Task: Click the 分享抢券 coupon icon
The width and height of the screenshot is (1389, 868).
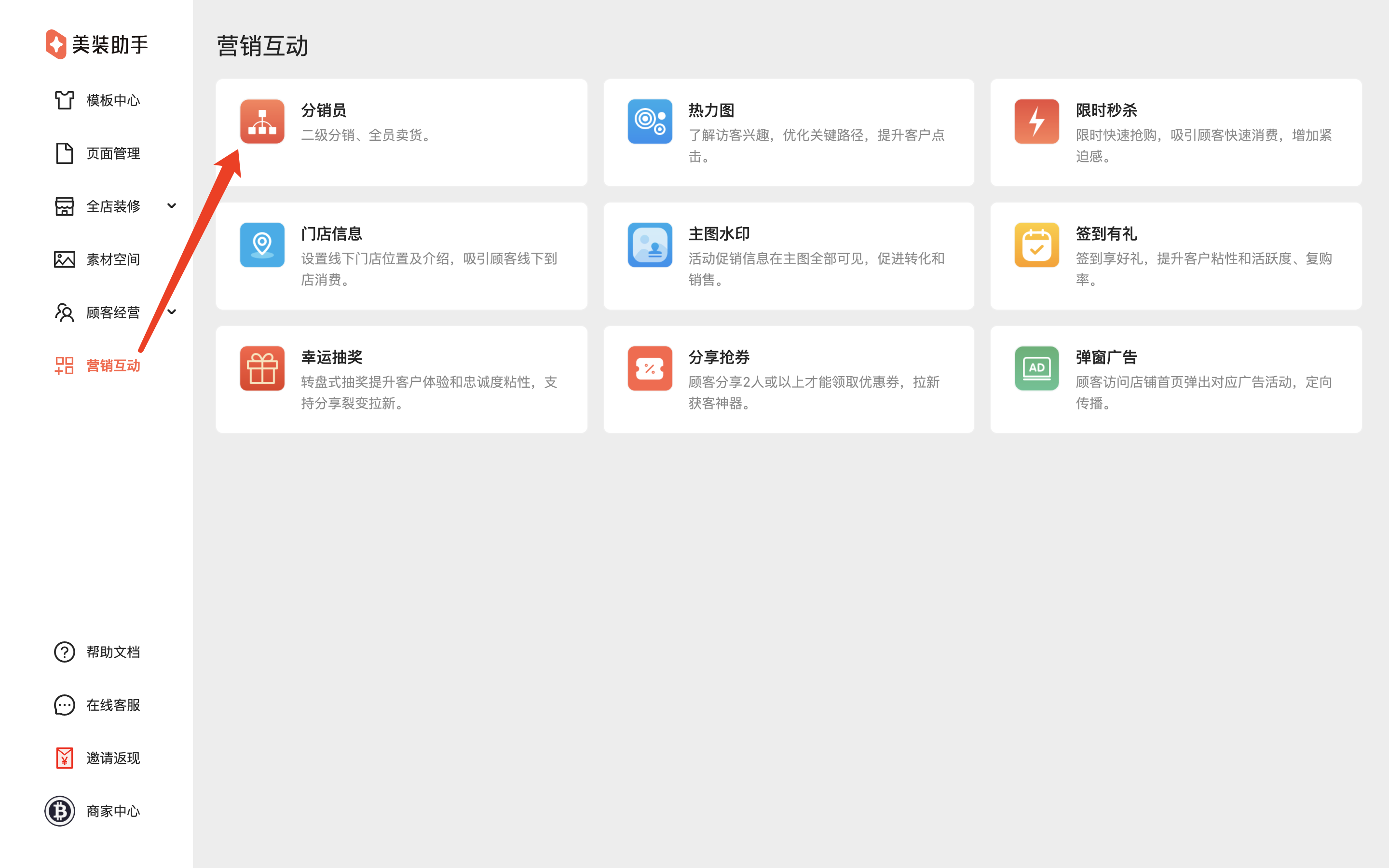Action: pos(650,368)
